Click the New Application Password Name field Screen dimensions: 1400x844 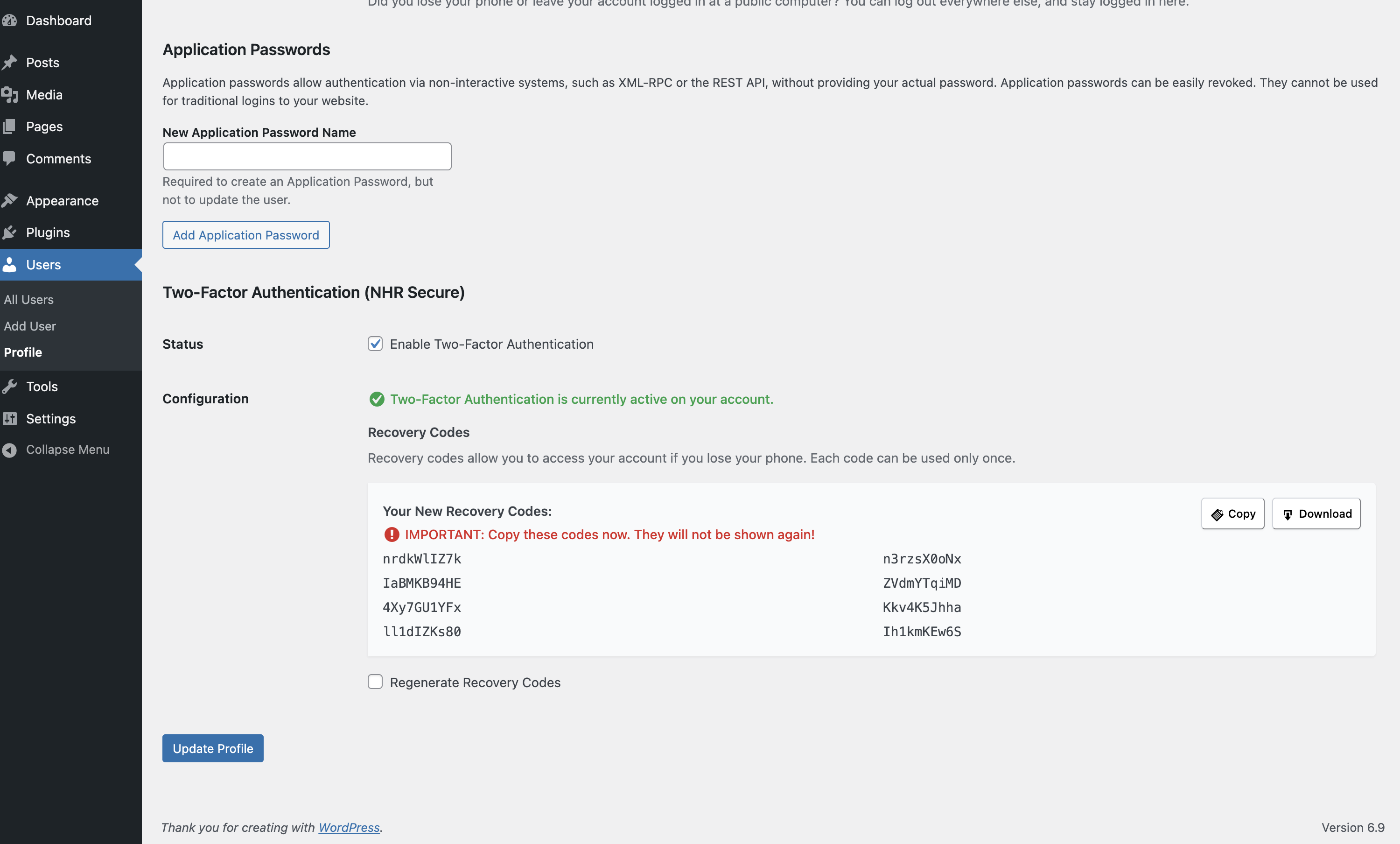coord(306,156)
